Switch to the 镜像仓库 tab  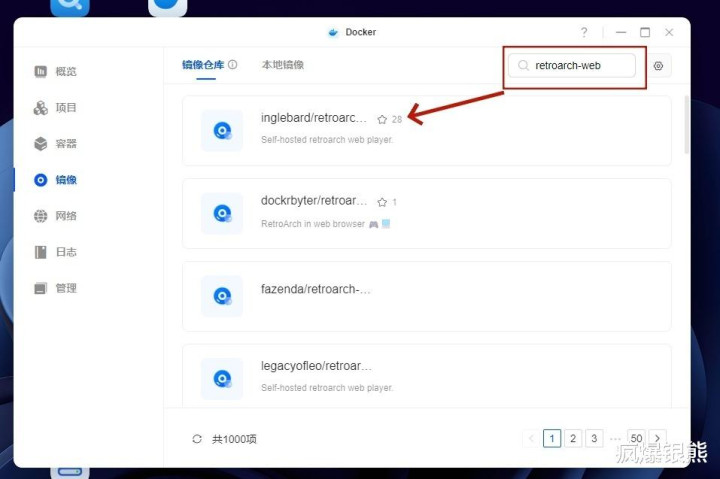click(203, 65)
